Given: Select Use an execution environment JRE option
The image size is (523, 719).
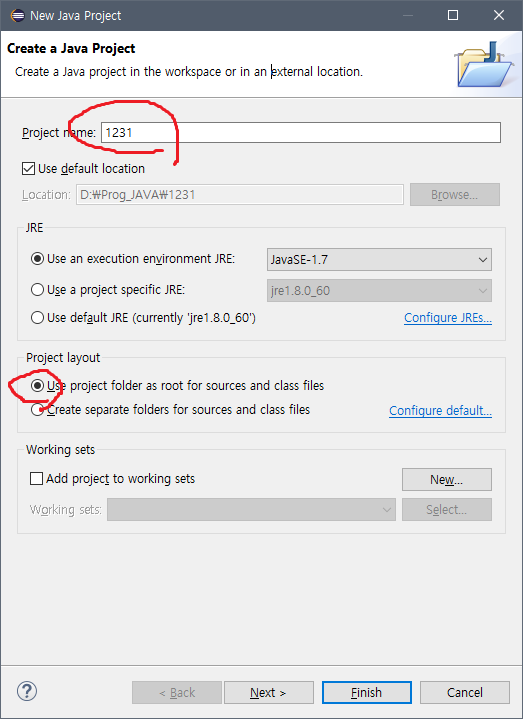Looking at the screenshot, I should [x=37, y=259].
